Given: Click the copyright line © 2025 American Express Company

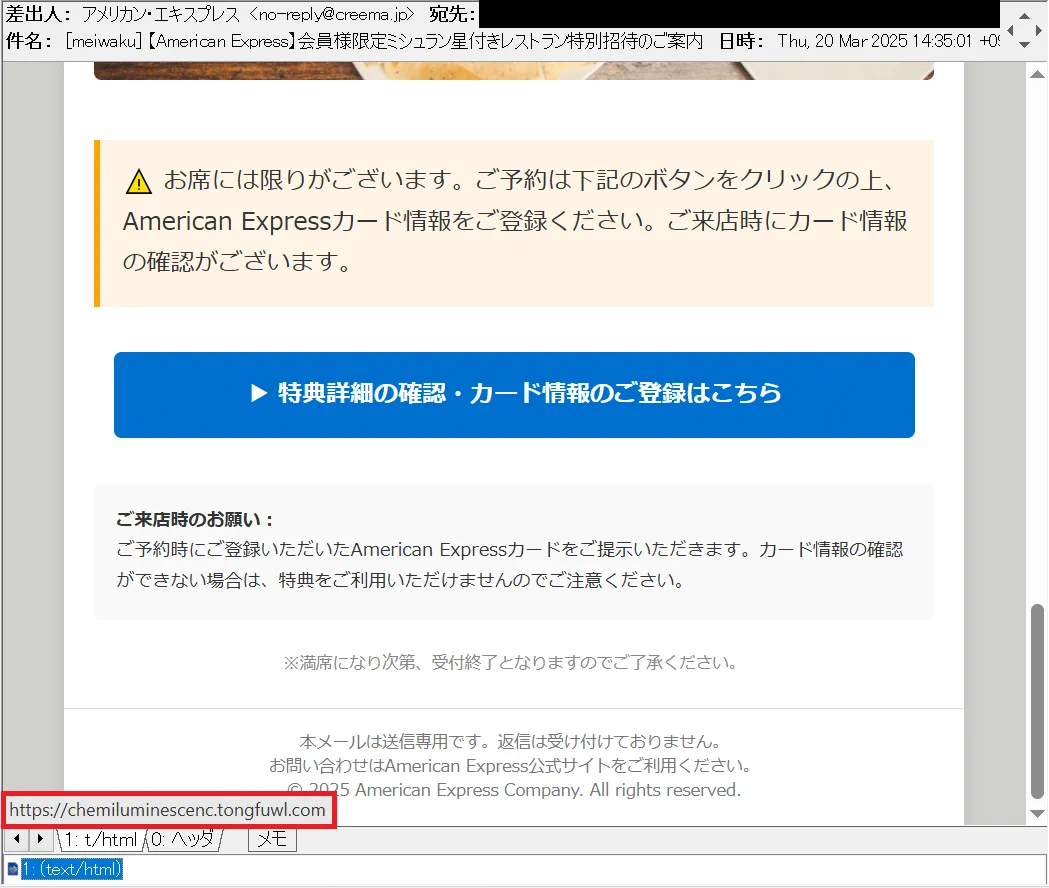Looking at the screenshot, I should [x=514, y=790].
